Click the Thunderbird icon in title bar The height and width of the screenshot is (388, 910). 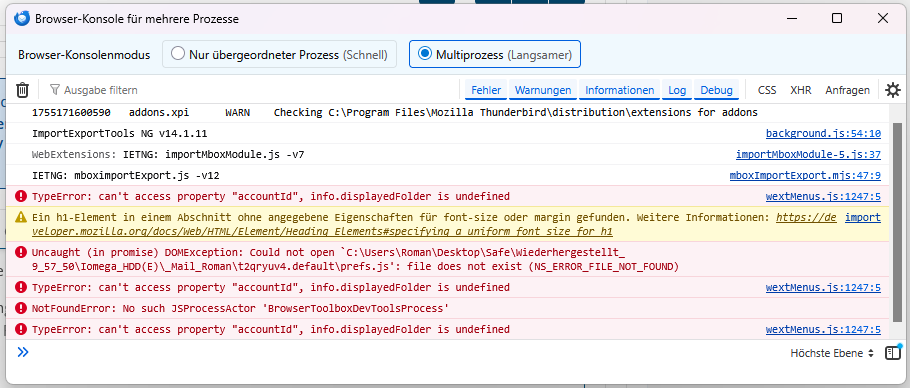point(21,19)
